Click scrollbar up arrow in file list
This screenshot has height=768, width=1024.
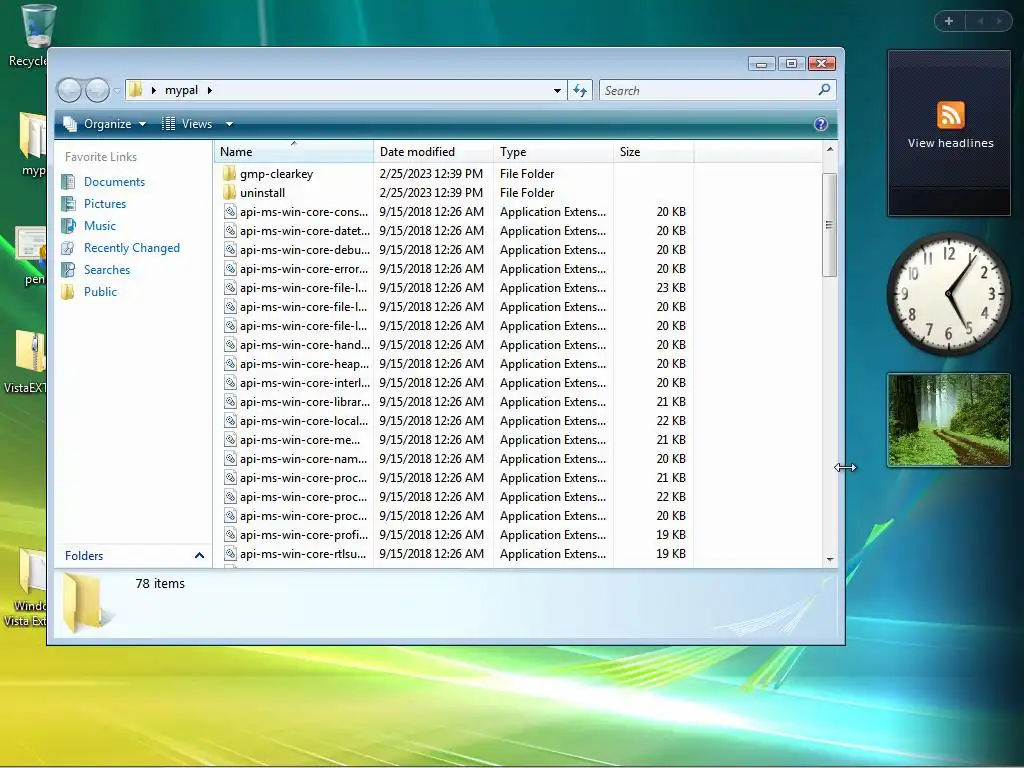[x=829, y=150]
